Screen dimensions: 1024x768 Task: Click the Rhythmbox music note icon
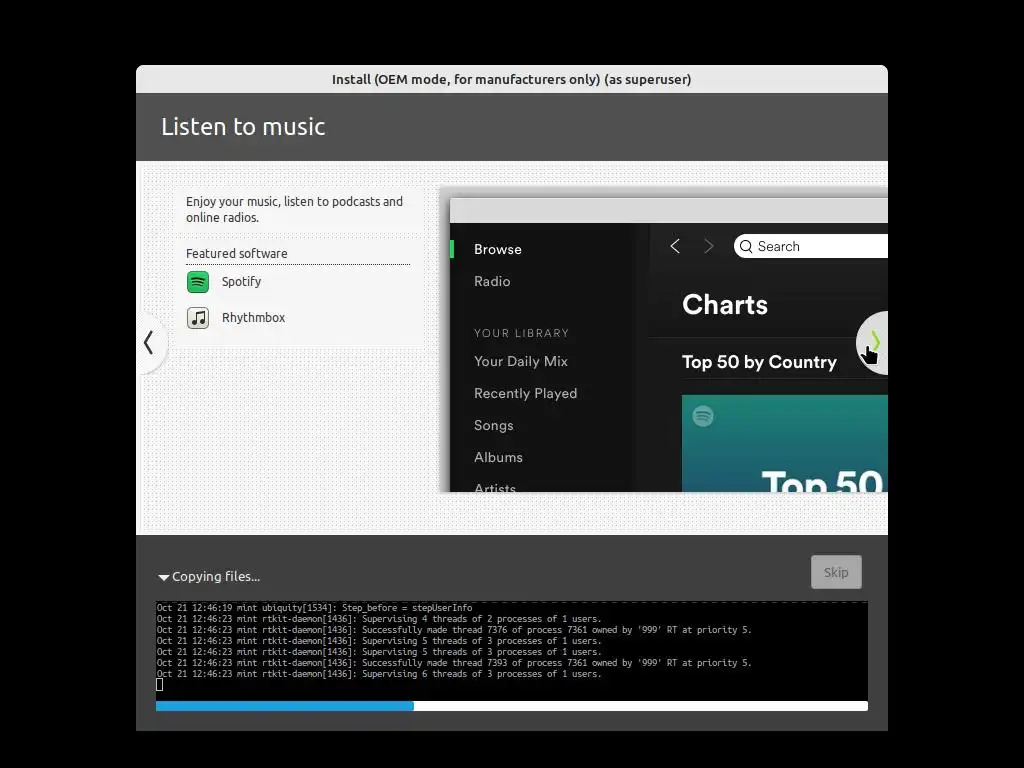point(198,318)
